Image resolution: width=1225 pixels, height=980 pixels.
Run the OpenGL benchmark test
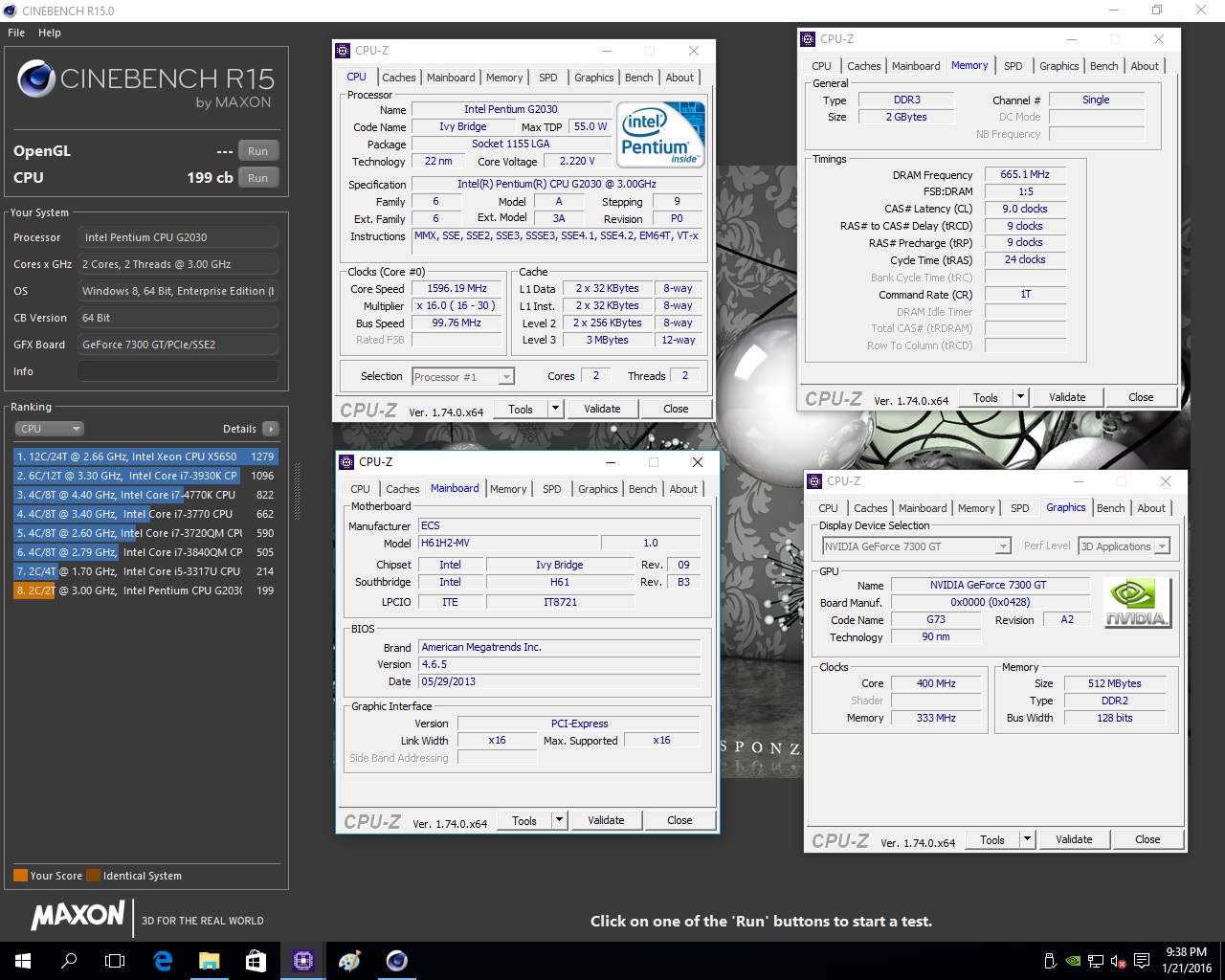click(x=258, y=151)
